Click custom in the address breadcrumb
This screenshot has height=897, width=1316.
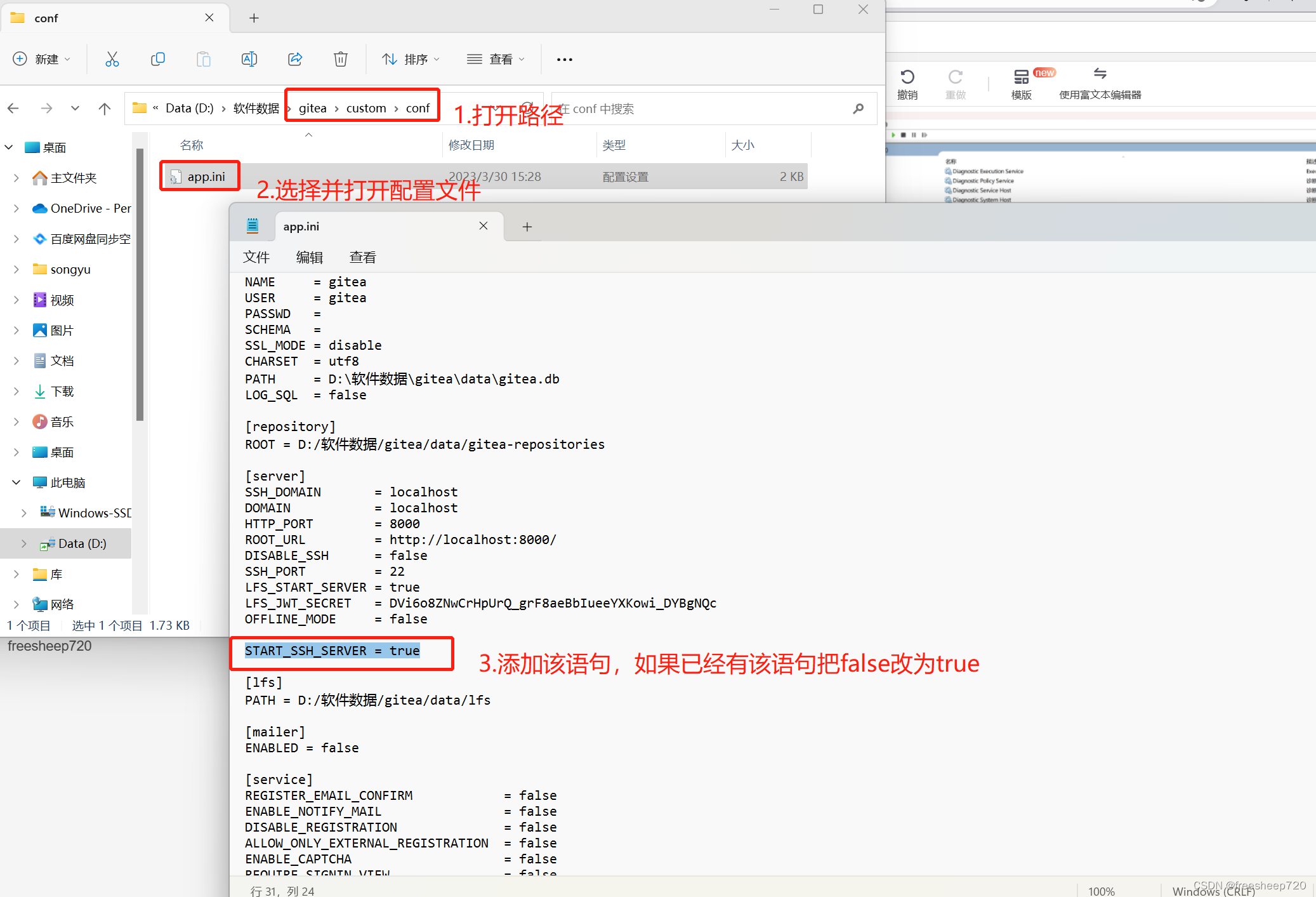[366, 109]
